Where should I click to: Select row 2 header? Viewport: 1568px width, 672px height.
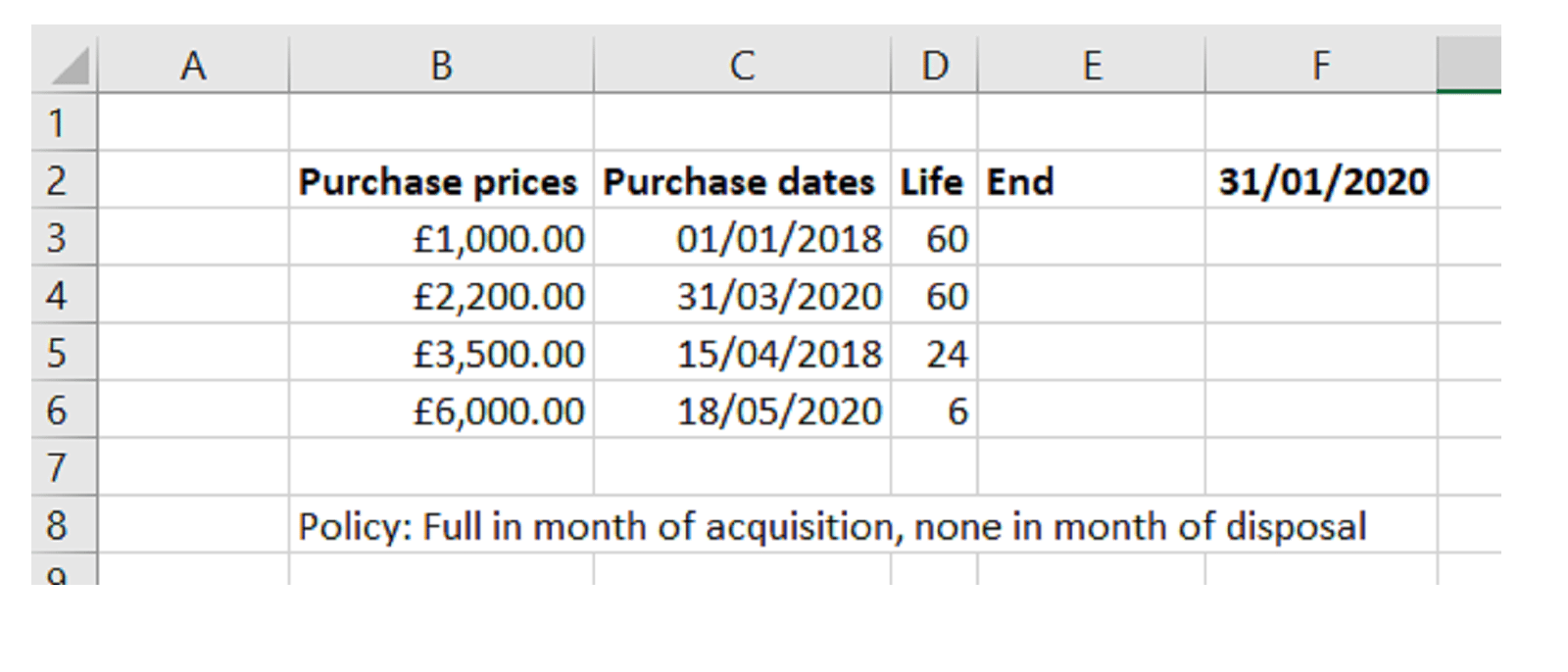pos(57,181)
